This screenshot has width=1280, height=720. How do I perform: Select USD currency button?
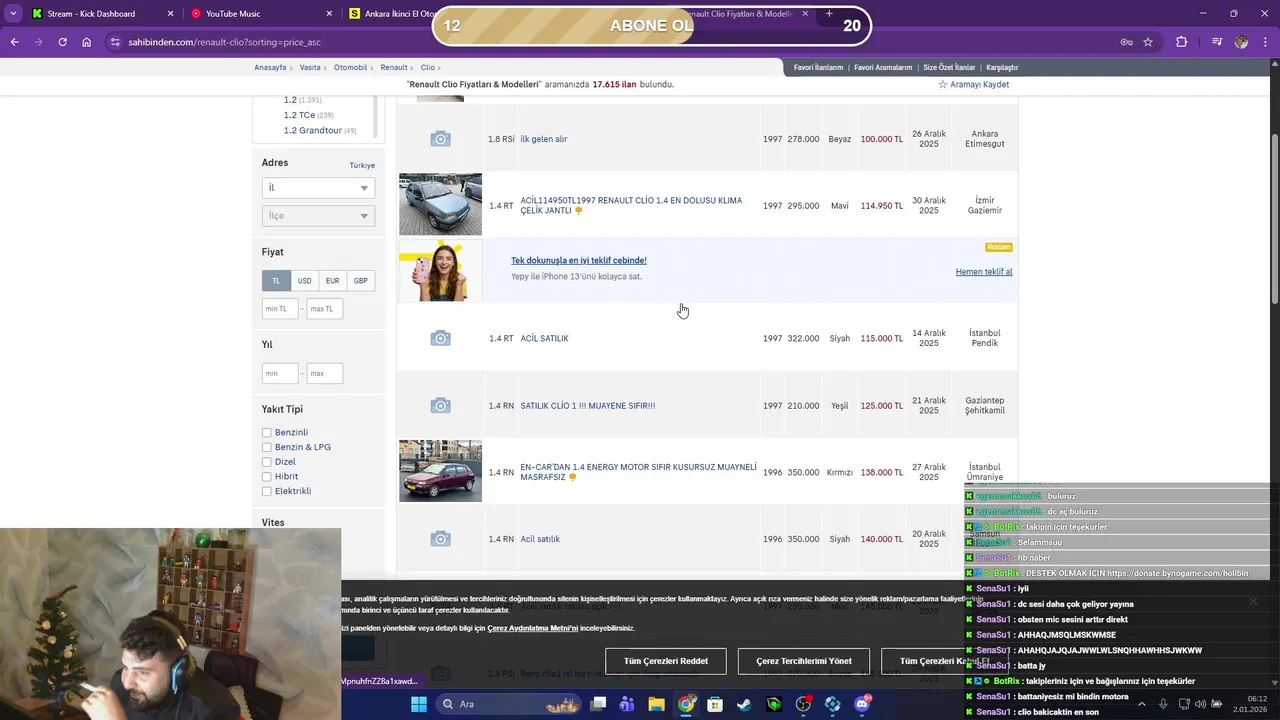click(304, 281)
